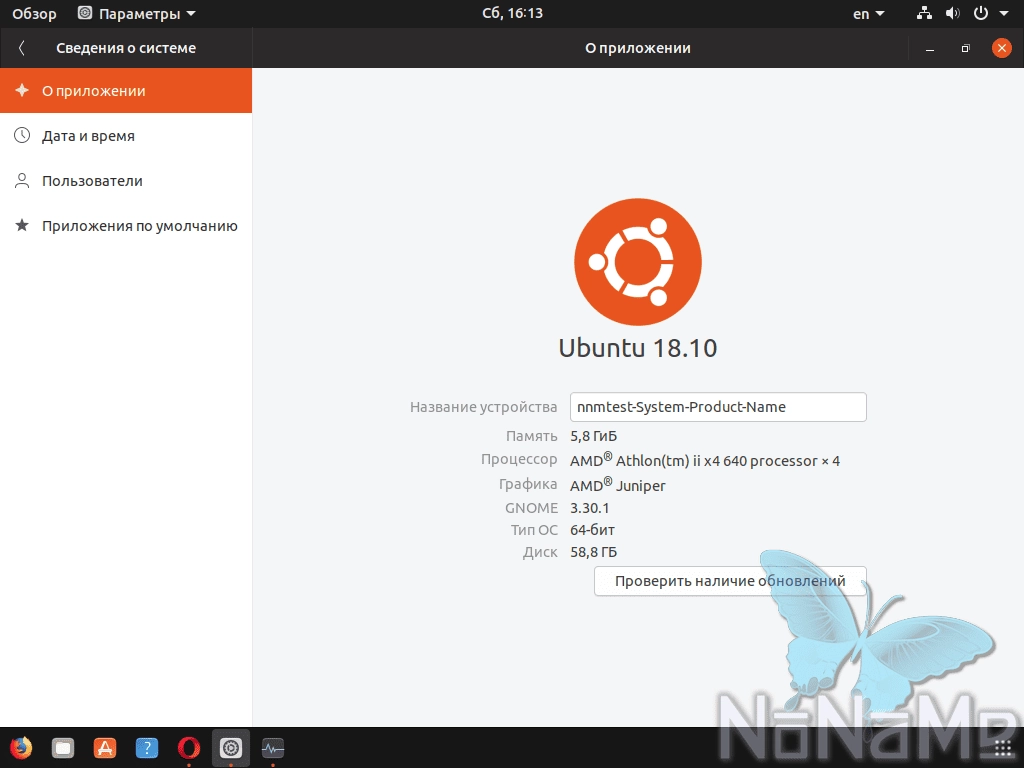Viewport: 1024px width, 768px height.
Task: Open Приложения по умолчанию panel
Action: click(126, 226)
